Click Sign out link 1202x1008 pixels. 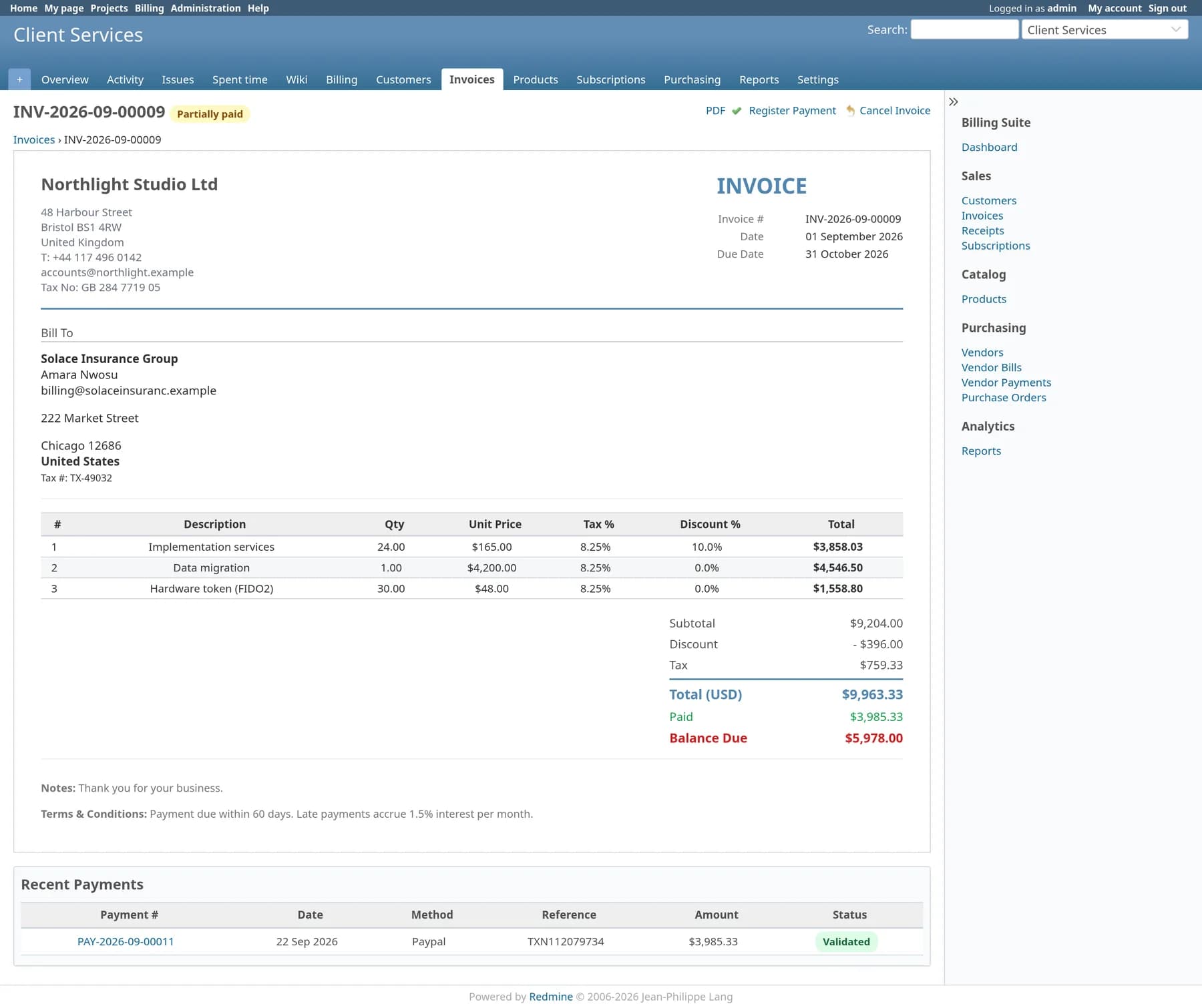click(x=1167, y=8)
